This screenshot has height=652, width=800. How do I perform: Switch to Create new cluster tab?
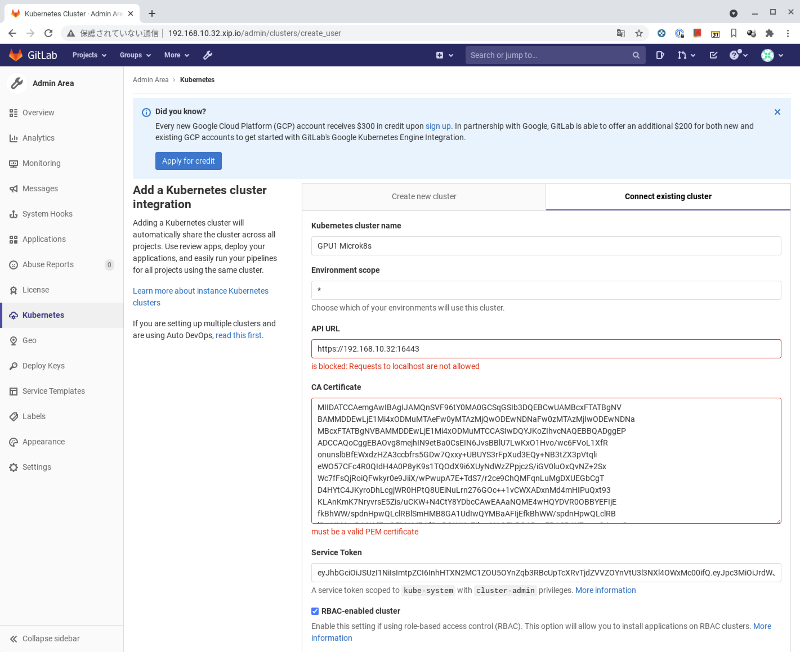(x=423, y=197)
